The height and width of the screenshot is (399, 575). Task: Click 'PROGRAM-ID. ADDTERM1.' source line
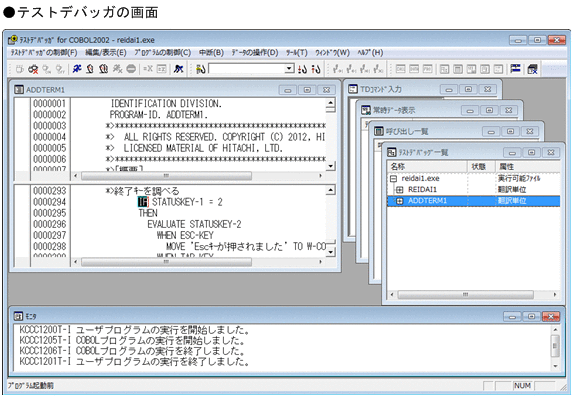(159, 115)
